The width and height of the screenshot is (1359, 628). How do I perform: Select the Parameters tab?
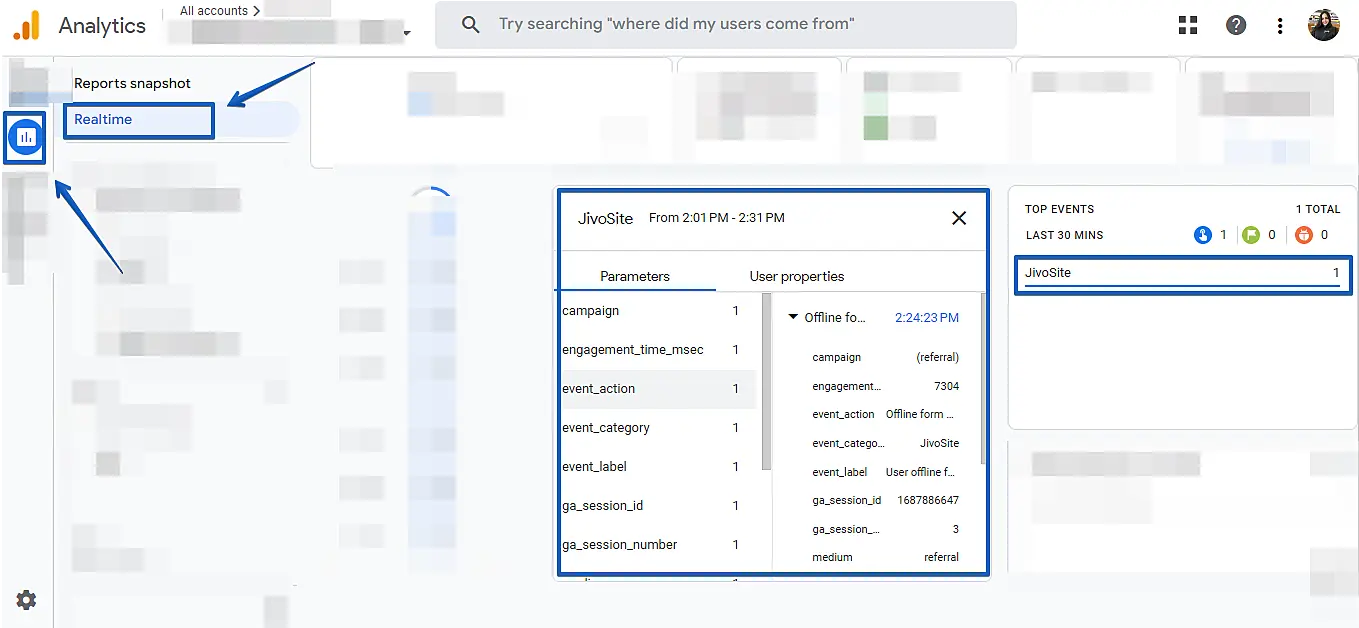tap(635, 276)
